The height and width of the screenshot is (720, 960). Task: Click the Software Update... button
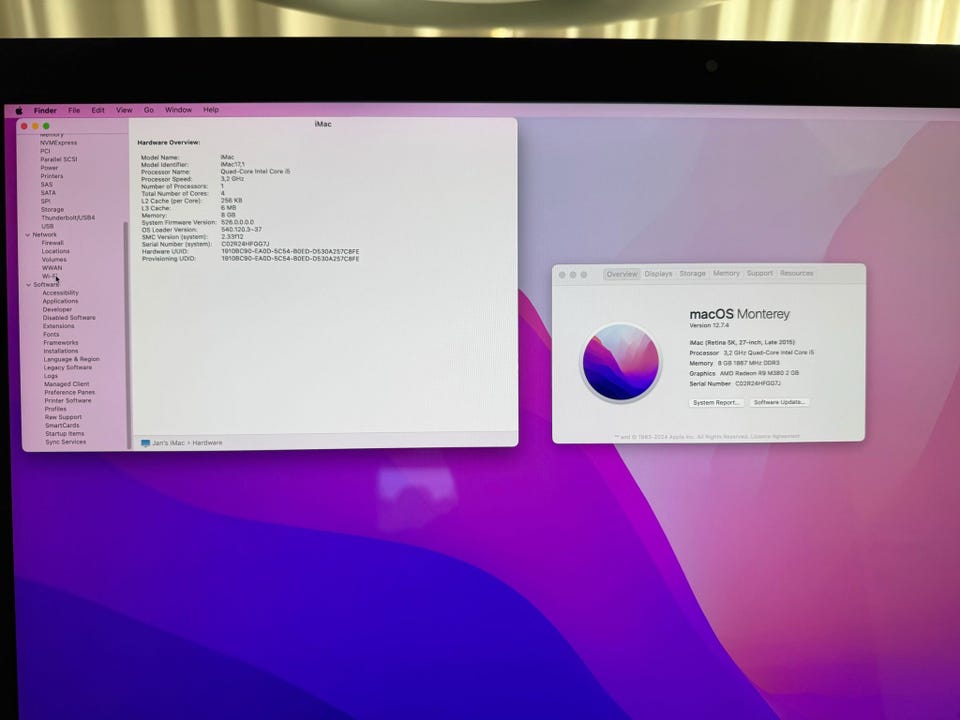pyautogui.click(x=779, y=402)
